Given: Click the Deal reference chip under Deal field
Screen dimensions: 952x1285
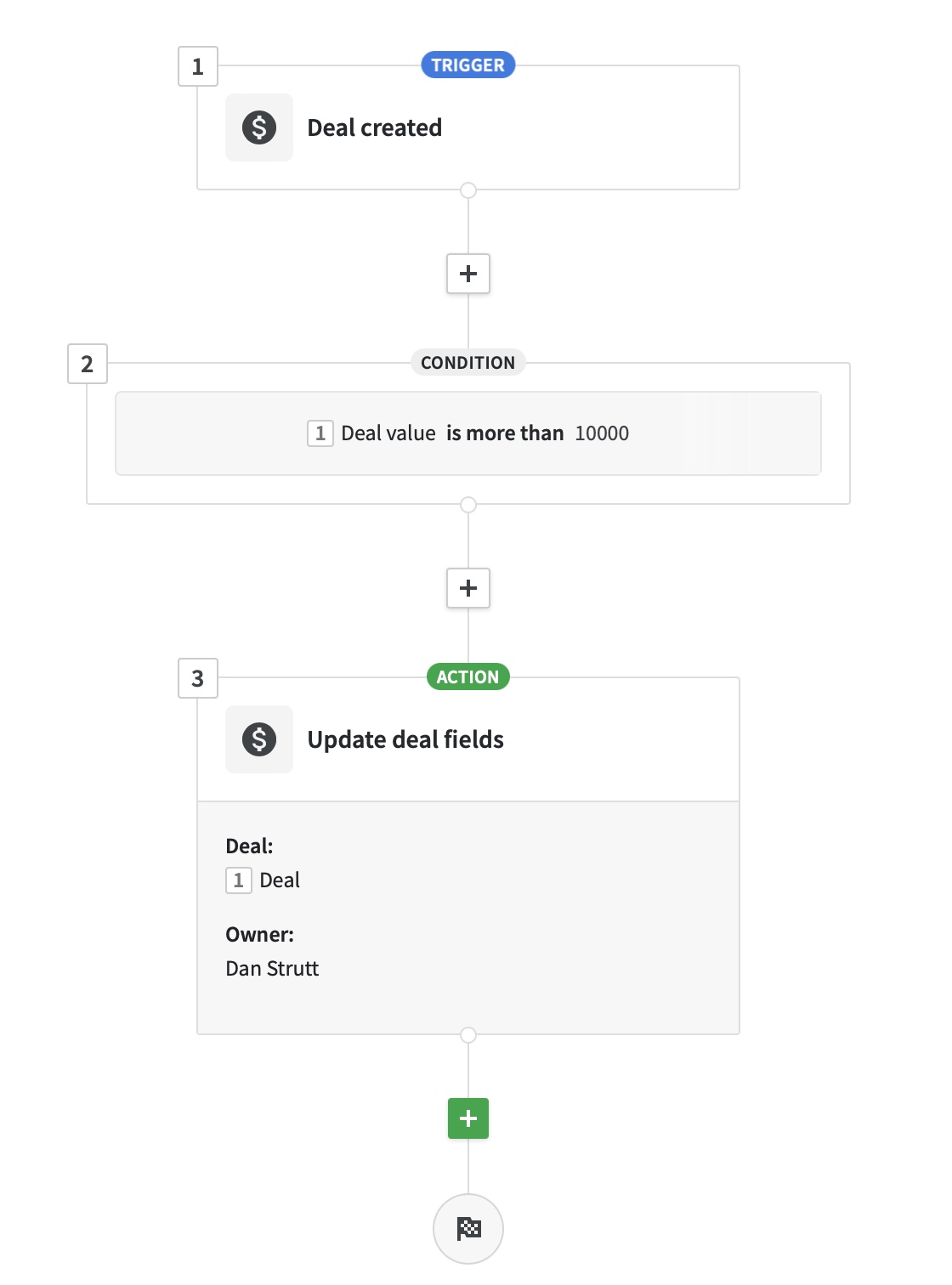Looking at the screenshot, I should pyautogui.click(x=263, y=880).
